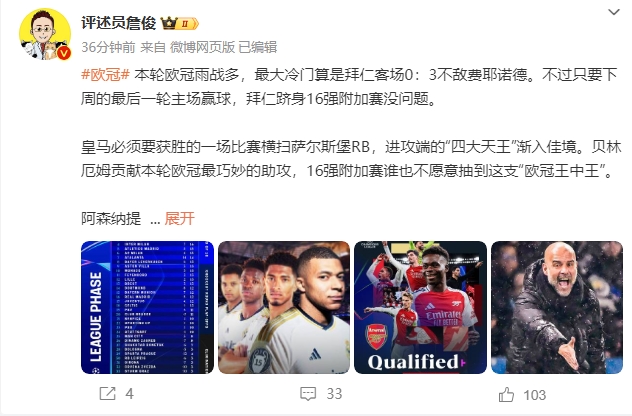The height and width of the screenshot is (416, 632).
Task: Open the coach in snow photo
Action: click(x=557, y=308)
